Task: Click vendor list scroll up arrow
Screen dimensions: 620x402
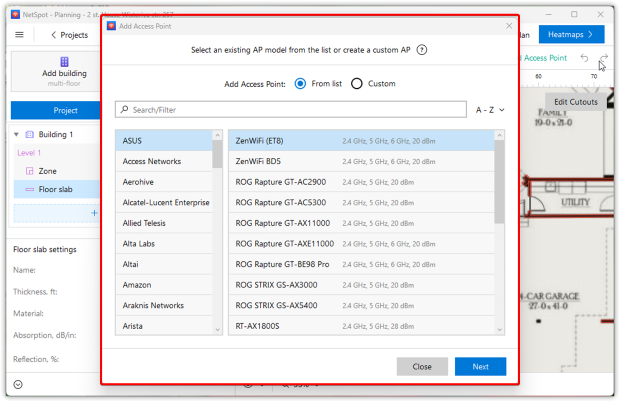Action: tap(217, 135)
